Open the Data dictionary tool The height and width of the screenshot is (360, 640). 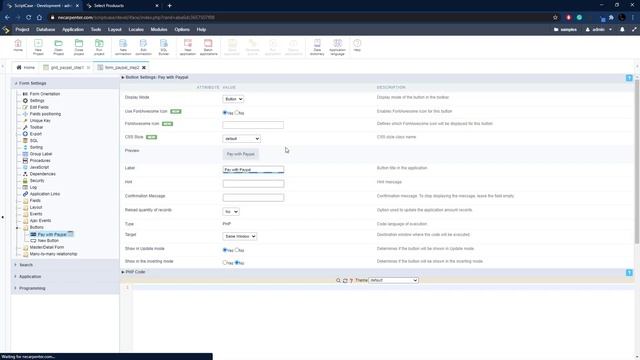point(317,47)
